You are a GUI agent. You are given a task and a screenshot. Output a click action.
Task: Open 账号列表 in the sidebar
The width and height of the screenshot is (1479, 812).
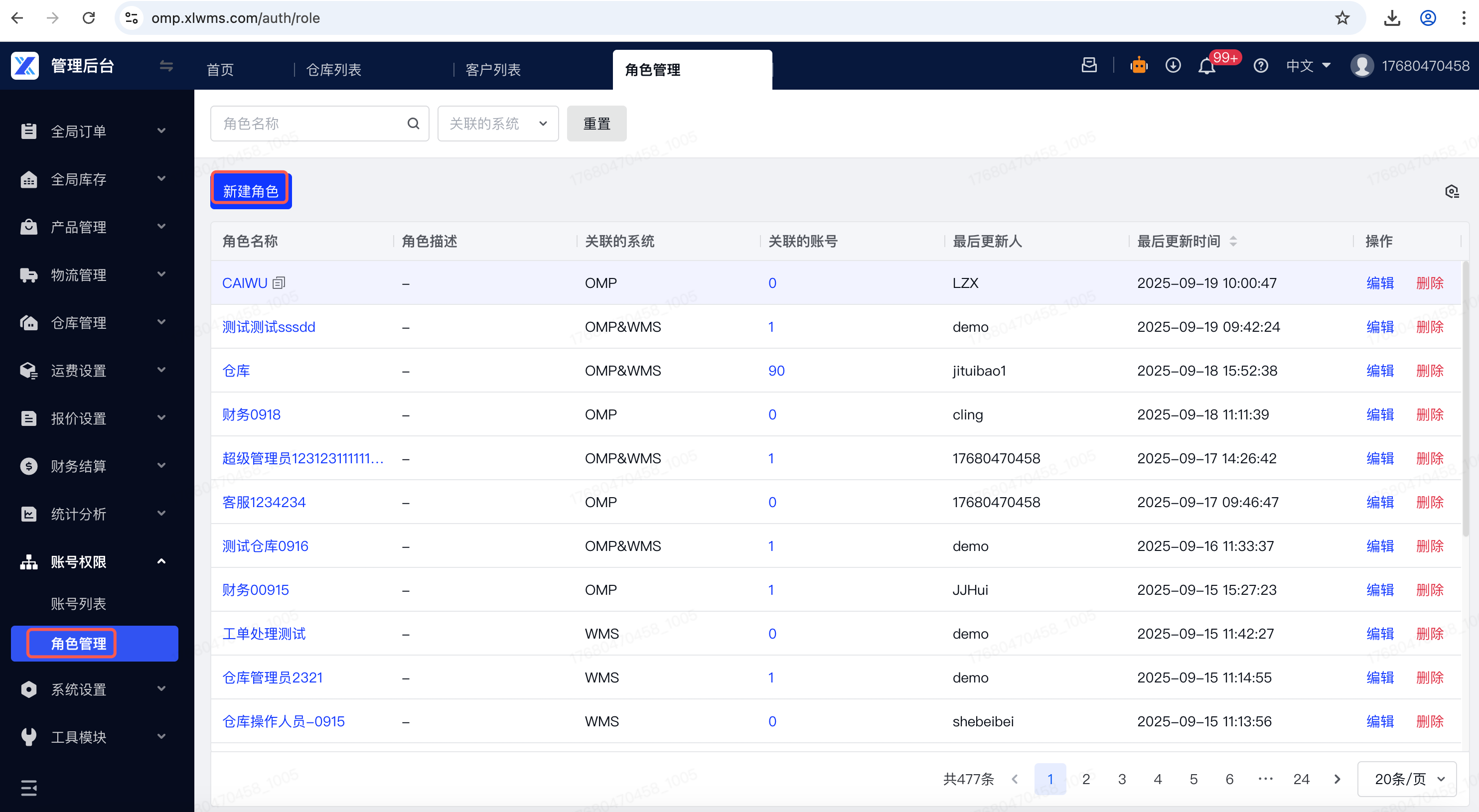tap(79, 604)
